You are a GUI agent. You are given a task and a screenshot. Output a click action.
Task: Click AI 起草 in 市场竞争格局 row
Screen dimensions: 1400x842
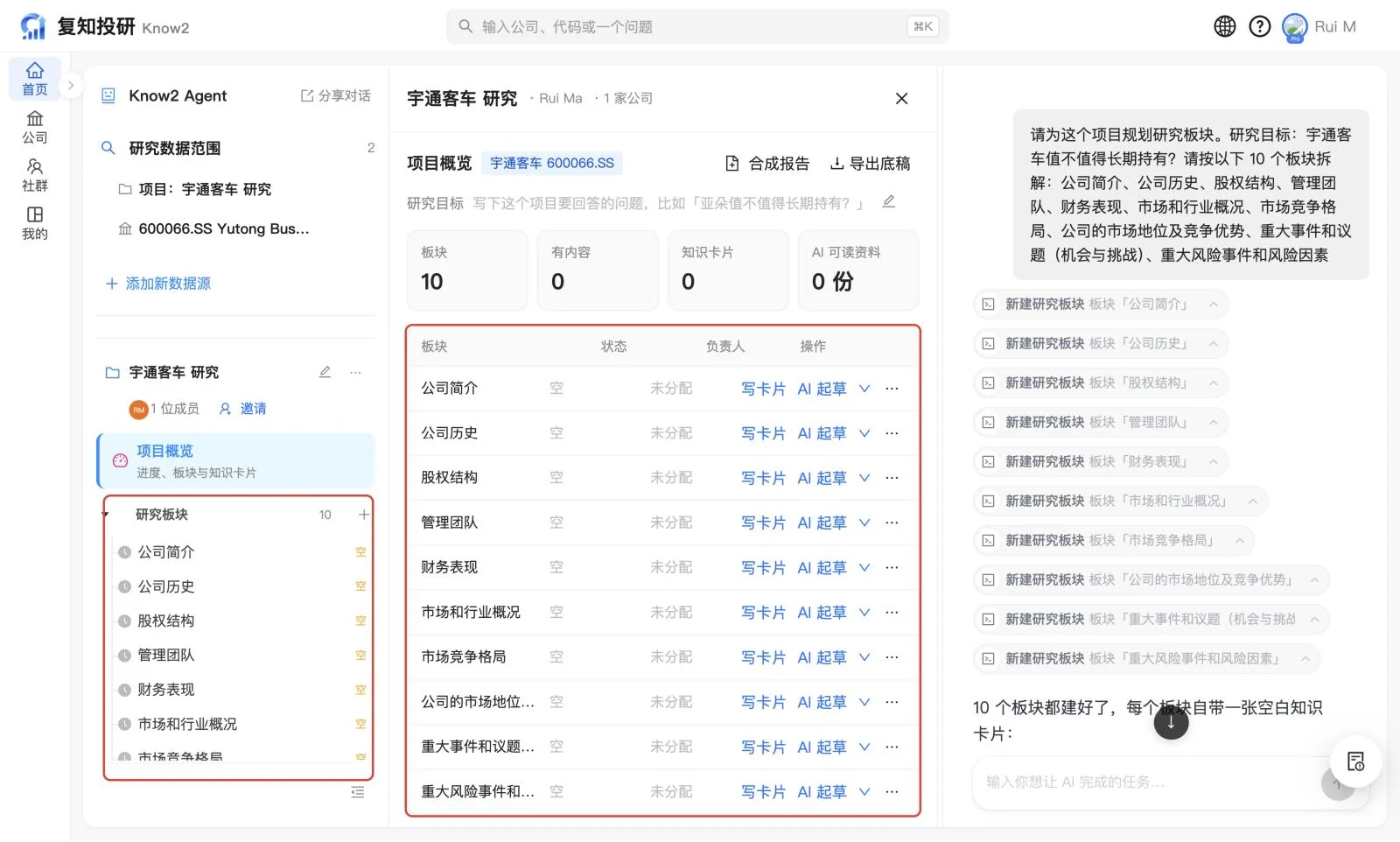click(x=822, y=657)
